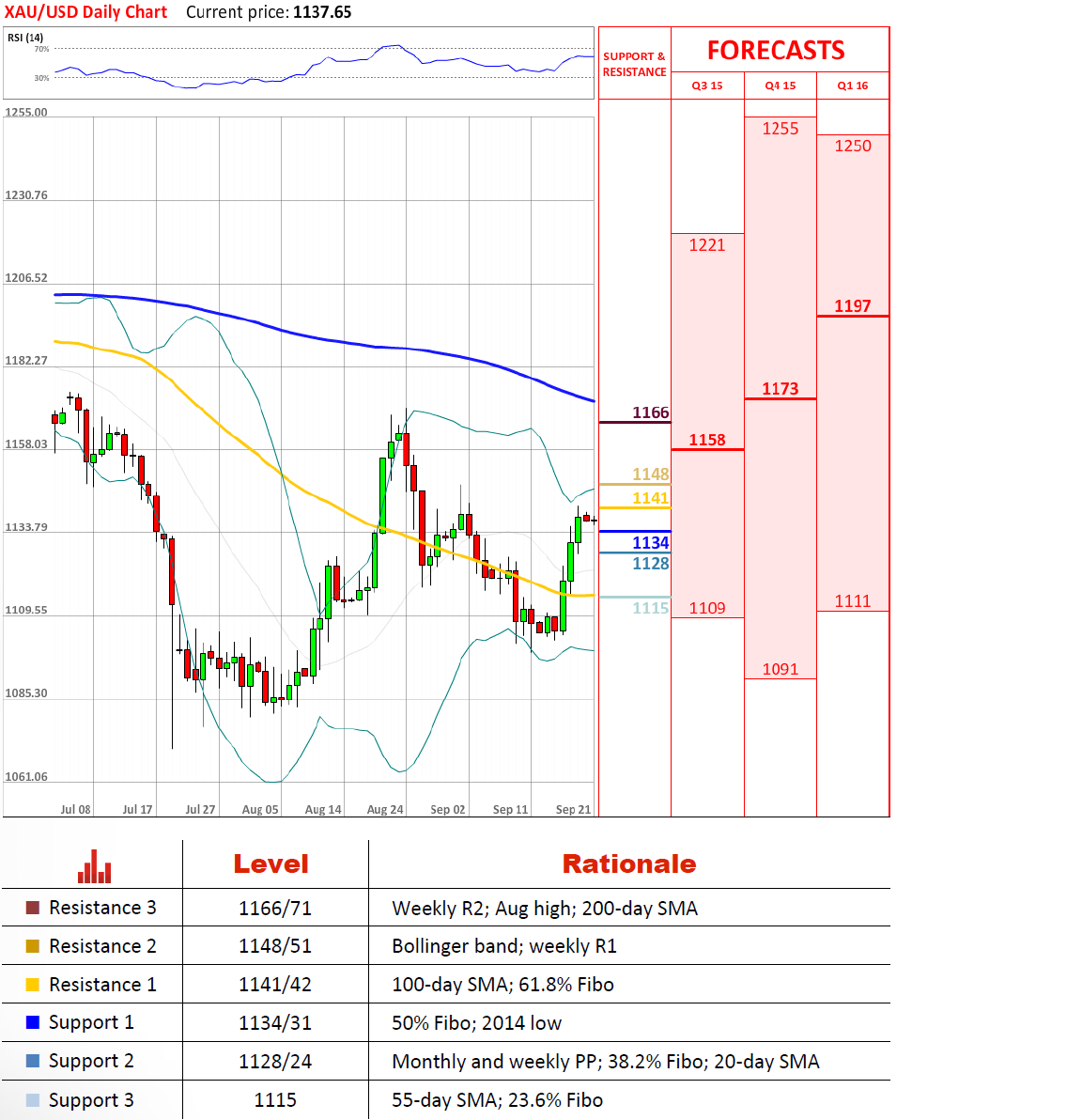Click the 55-day SMA; 23.6% Fibo rationale

click(497, 1100)
